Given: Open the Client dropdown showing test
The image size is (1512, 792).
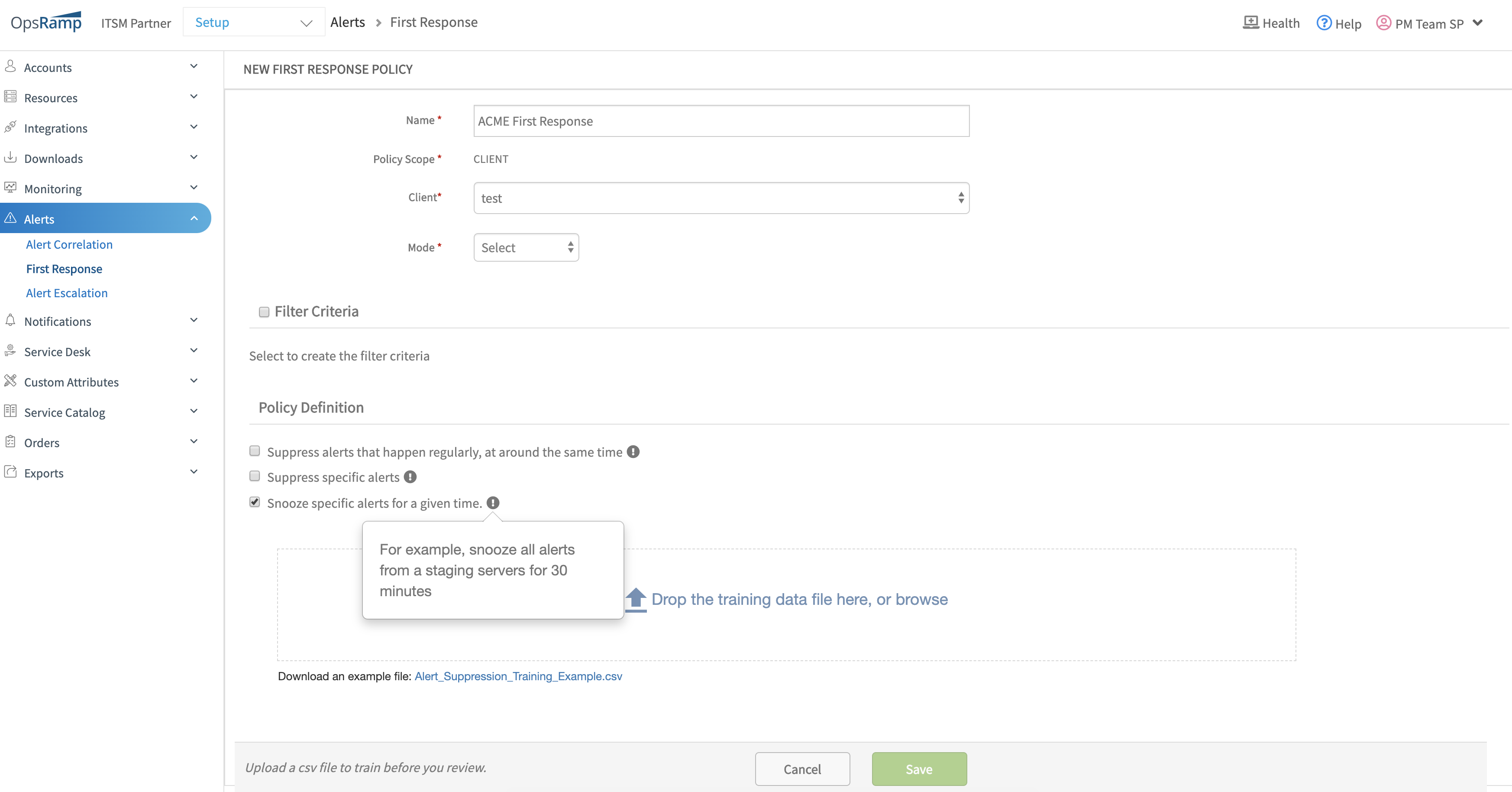Looking at the screenshot, I should click(x=721, y=198).
